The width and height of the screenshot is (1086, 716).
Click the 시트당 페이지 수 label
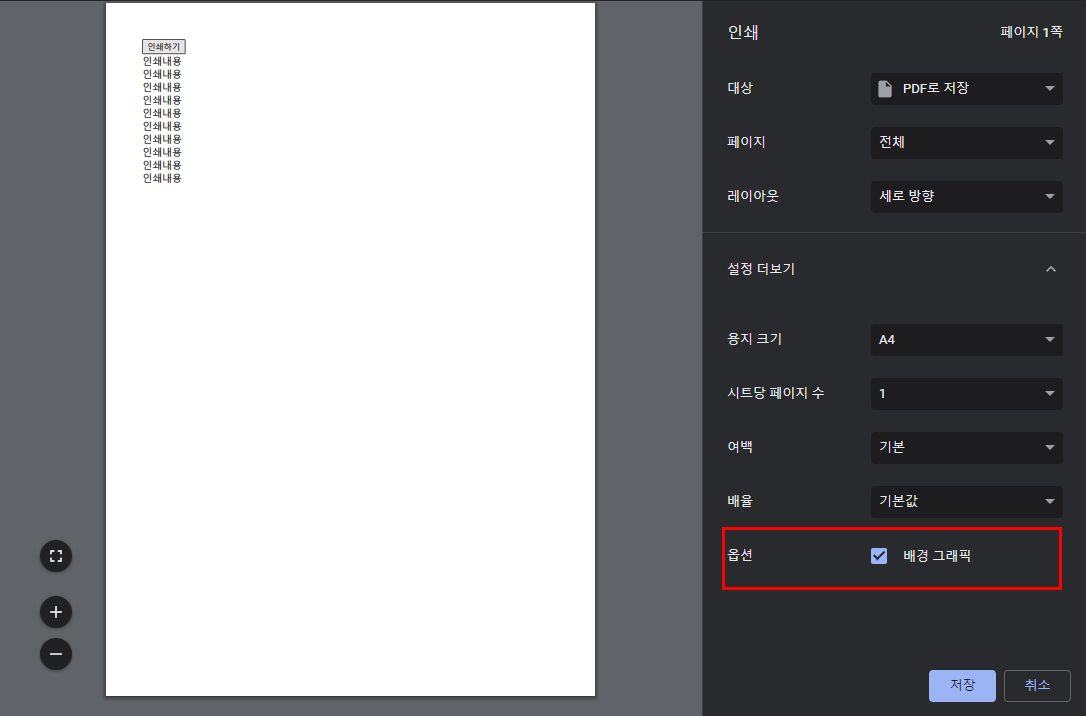(x=775, y=393)
